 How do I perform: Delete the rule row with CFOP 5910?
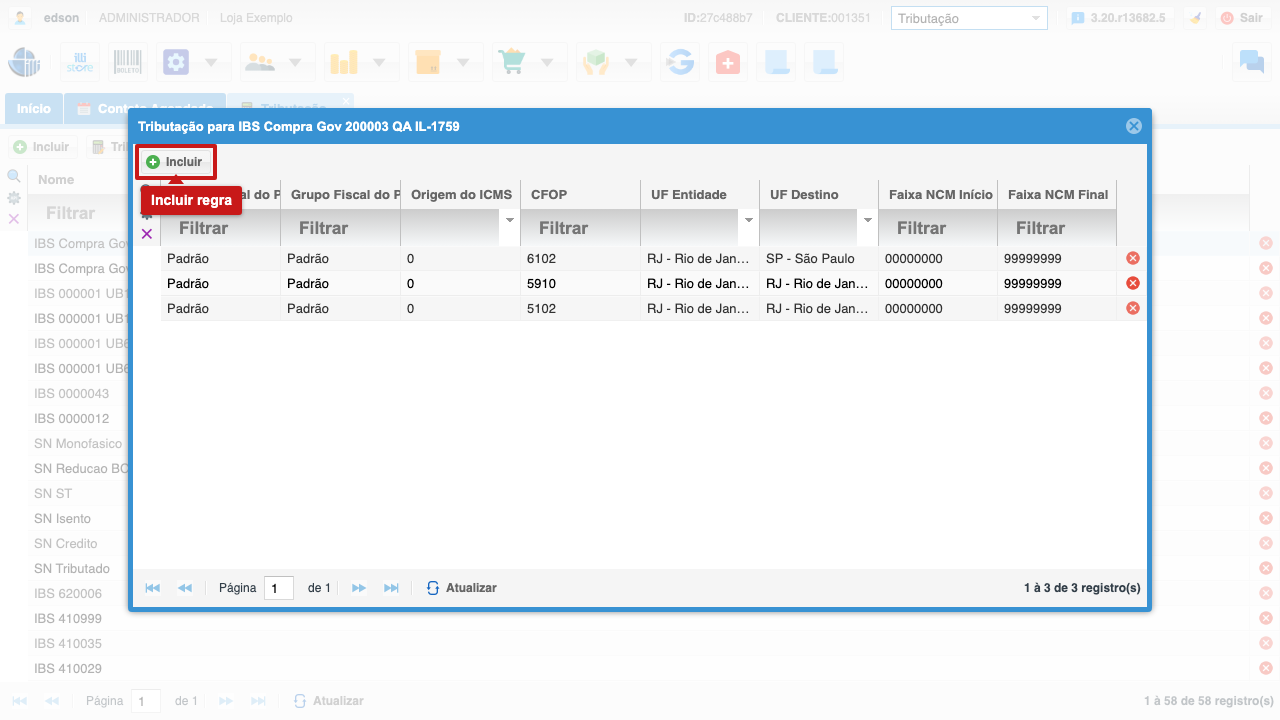point(1133,283)
